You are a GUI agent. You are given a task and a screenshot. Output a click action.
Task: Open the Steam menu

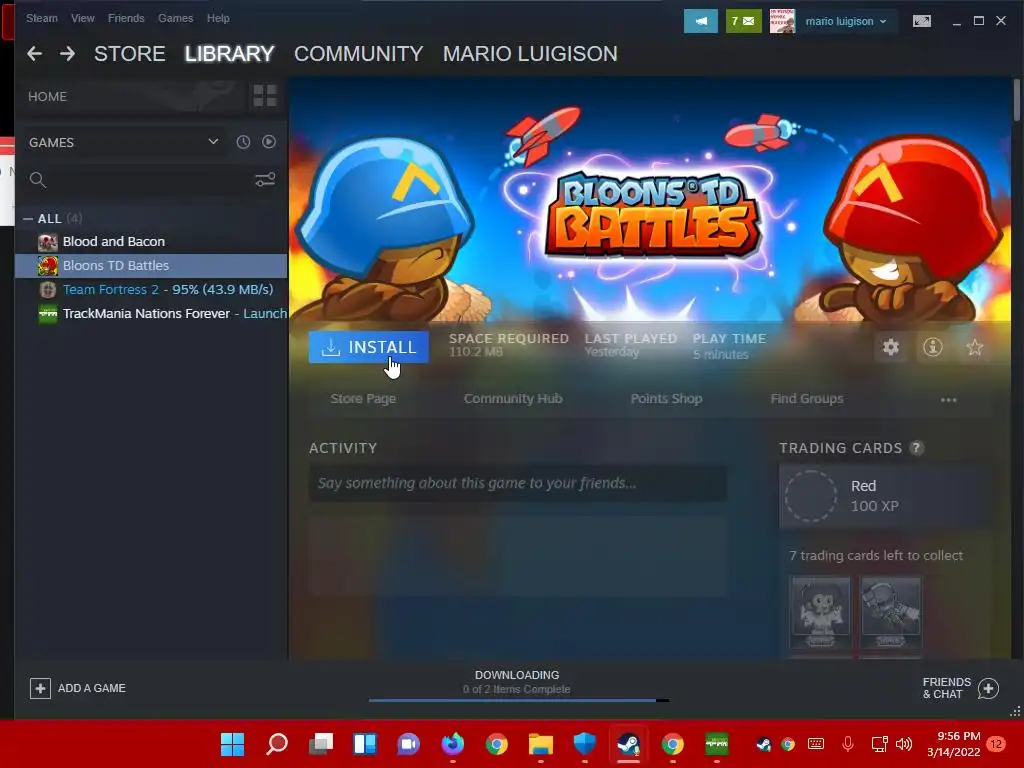coord(42,18)
